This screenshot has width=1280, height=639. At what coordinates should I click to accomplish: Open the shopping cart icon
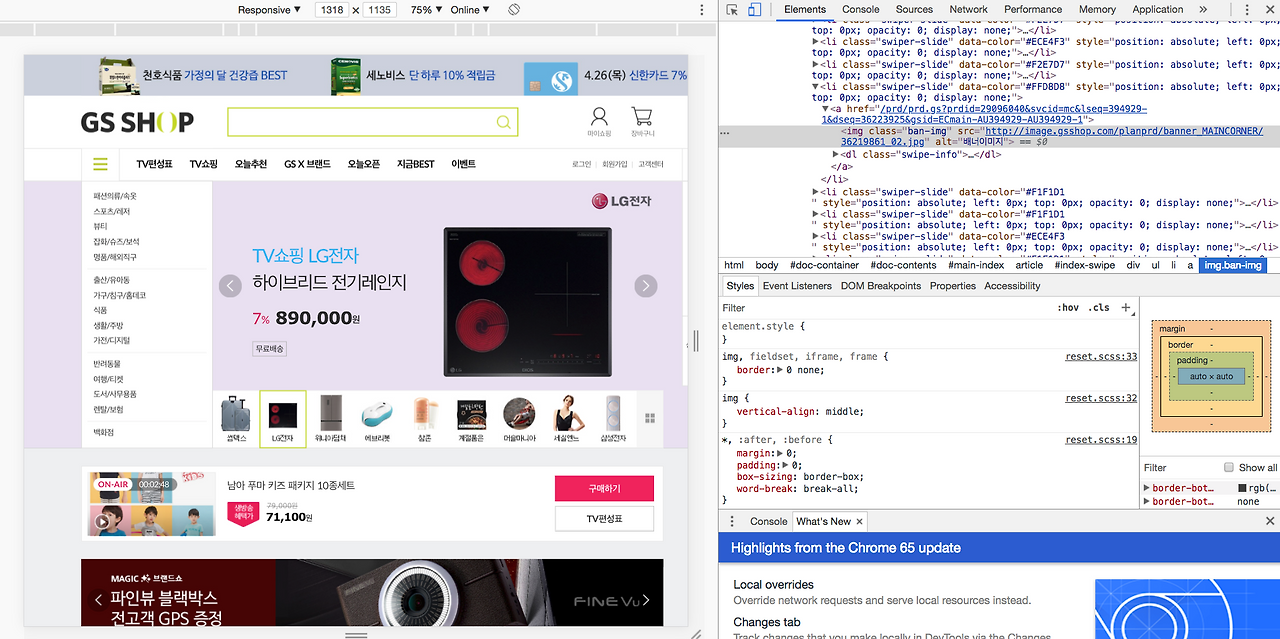tap(642, 117)
